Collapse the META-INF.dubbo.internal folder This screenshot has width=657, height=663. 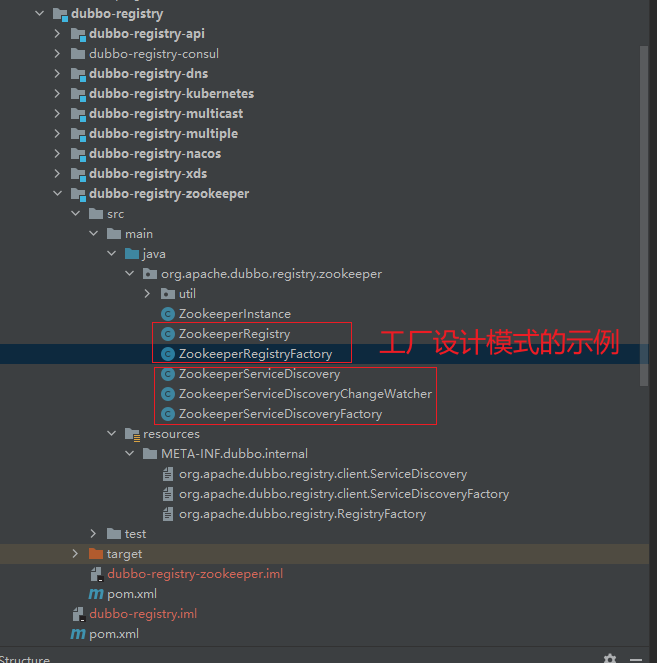(130, 454)
